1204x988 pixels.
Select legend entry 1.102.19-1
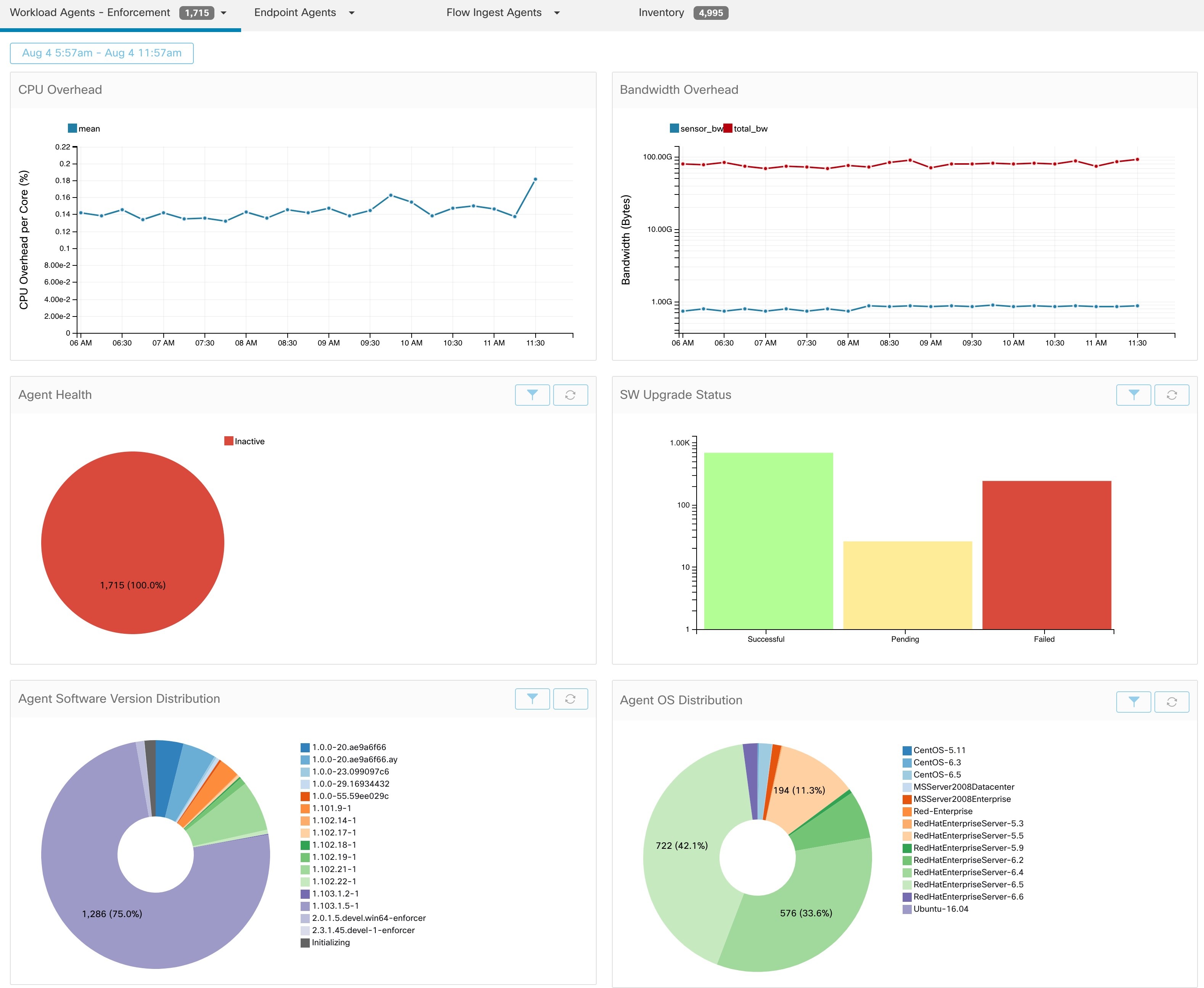click(x=328, y=857)
